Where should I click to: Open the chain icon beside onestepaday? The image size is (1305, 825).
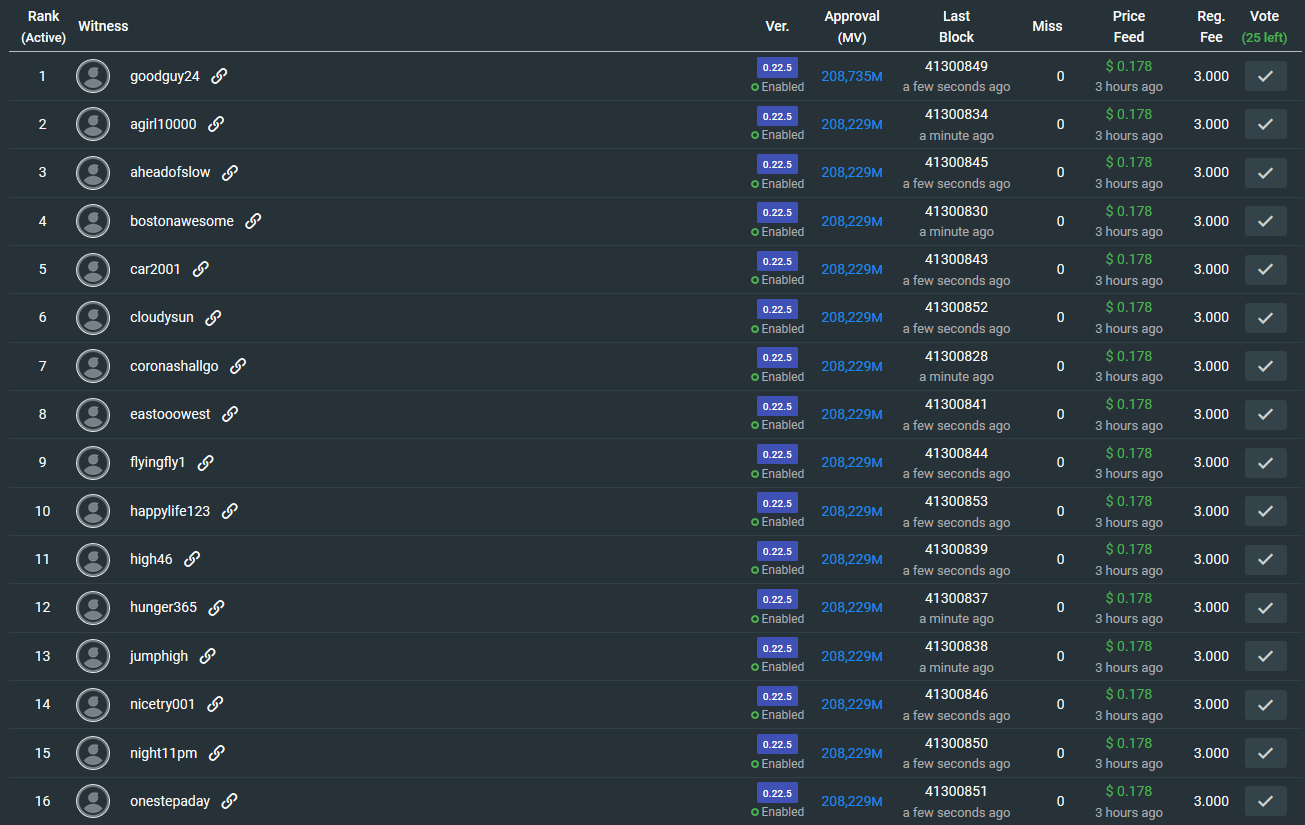[229, 801]
